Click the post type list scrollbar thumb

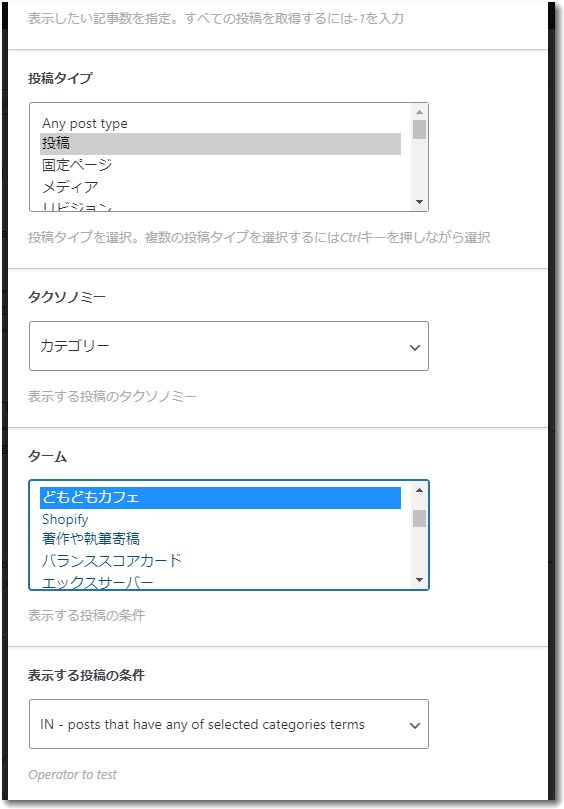click(419, 130)
